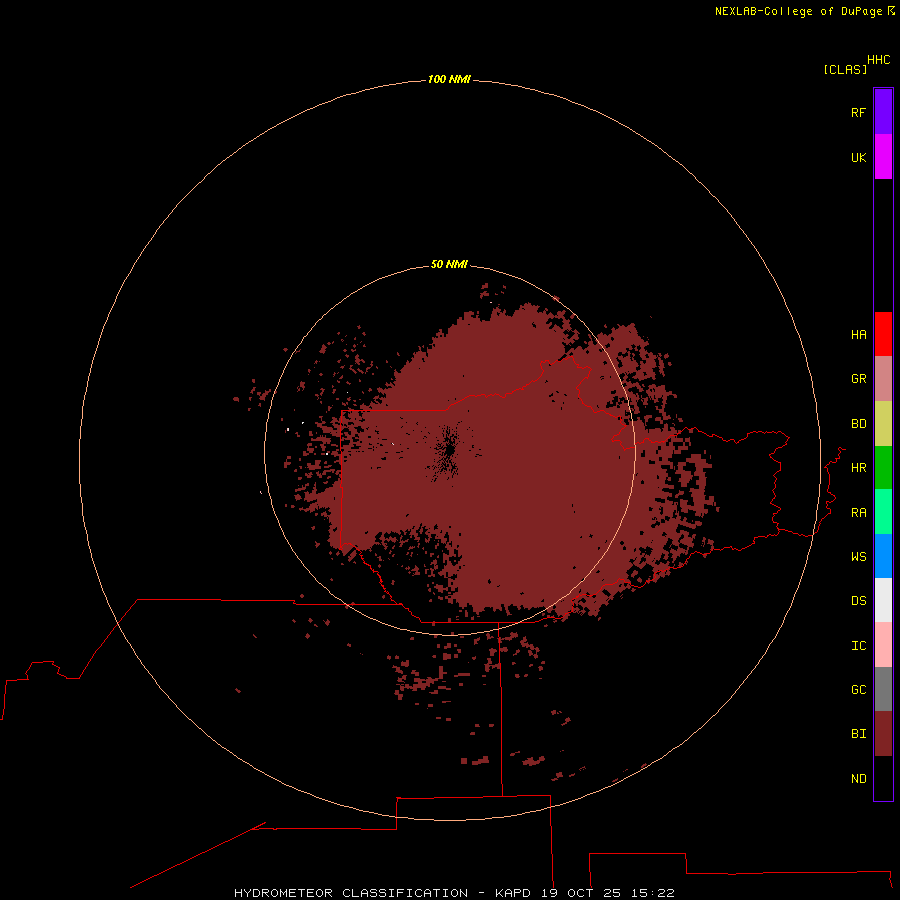The width and height of the screenshot is (900, 900).
Task: Click the ND black legend swatch
Action: [883, 778]
